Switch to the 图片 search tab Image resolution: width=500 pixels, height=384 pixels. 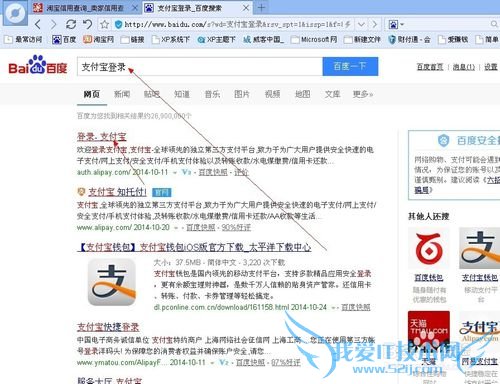pos(242,94)
